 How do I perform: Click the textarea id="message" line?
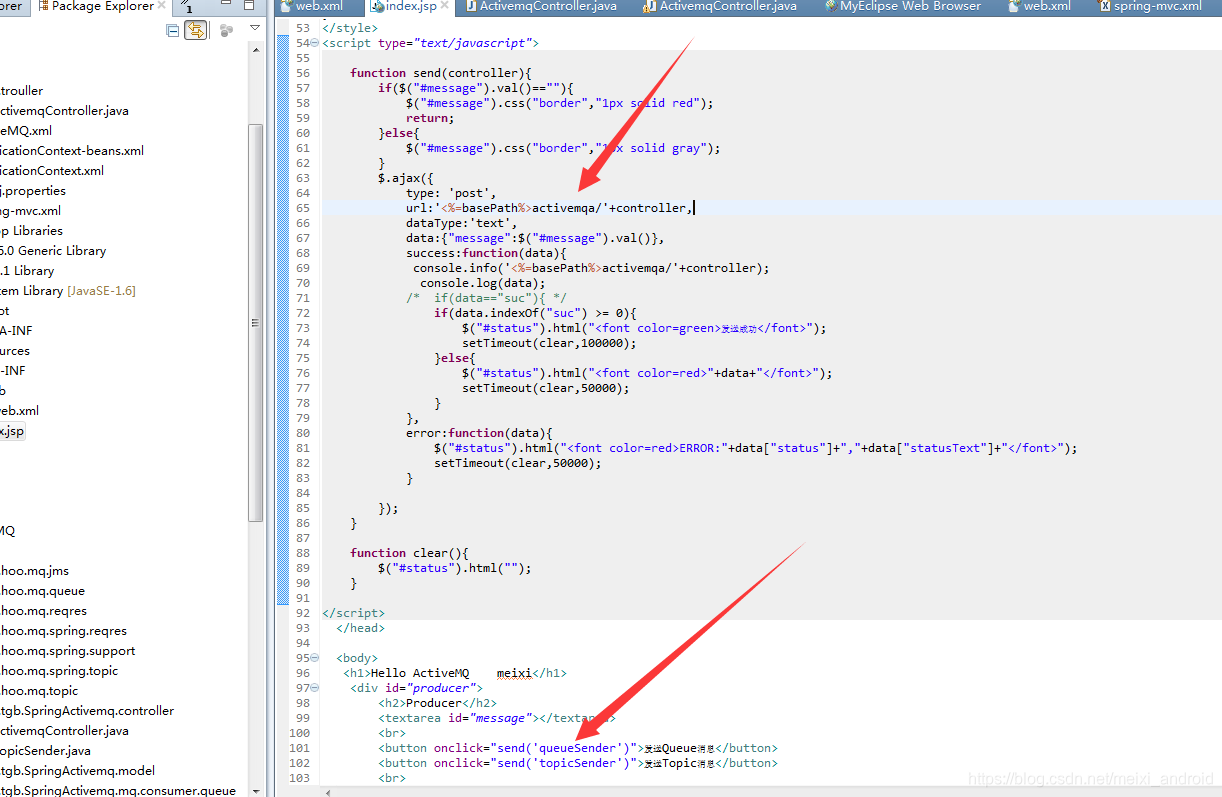tap(496, 718)
